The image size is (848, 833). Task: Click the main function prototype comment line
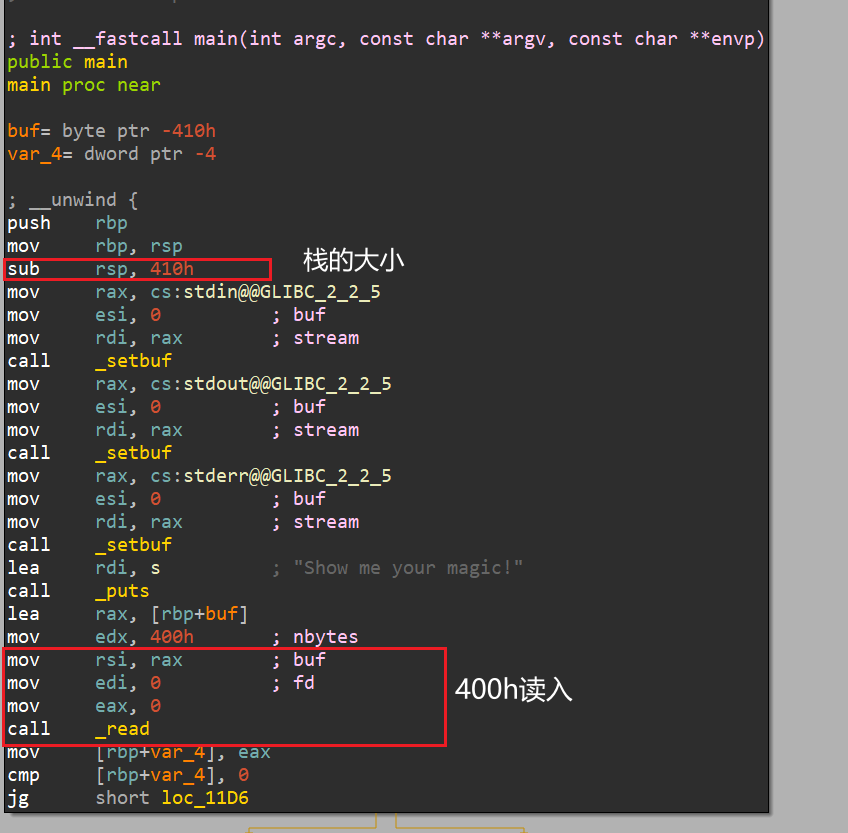(386, 39)
